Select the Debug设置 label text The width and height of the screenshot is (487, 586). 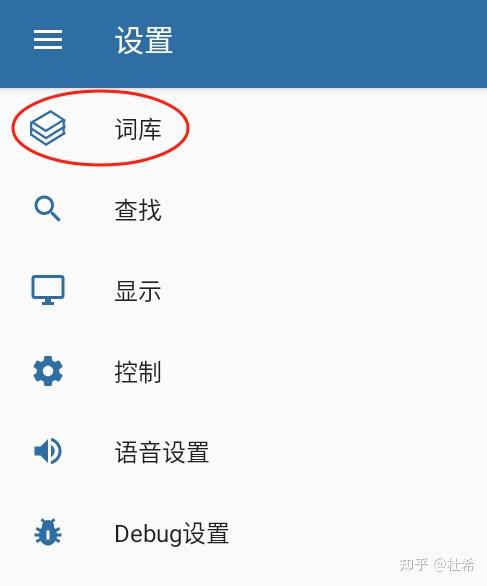pyautogui.click(x=172, y=534)
